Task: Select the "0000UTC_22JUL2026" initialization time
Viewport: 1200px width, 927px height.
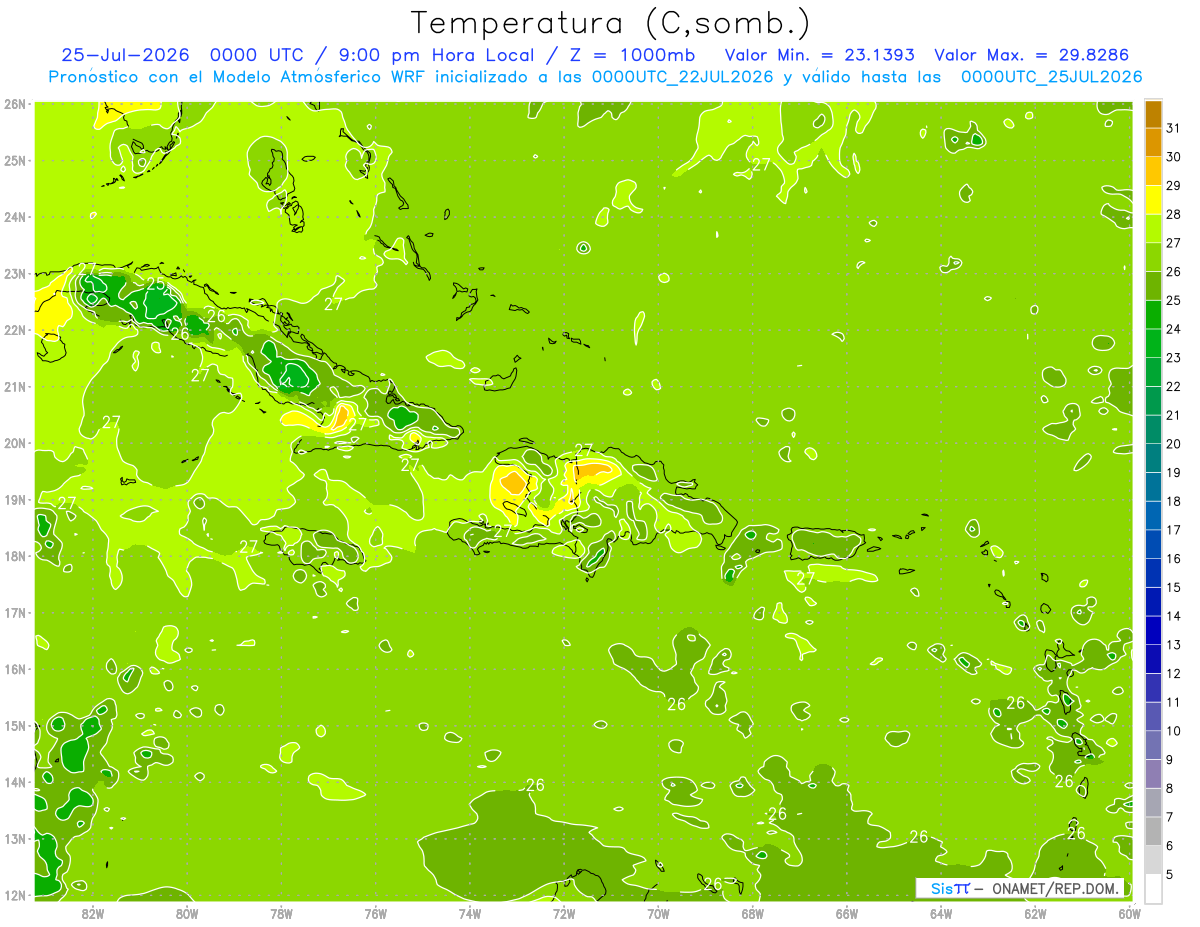Action: [x=684, y=77]
